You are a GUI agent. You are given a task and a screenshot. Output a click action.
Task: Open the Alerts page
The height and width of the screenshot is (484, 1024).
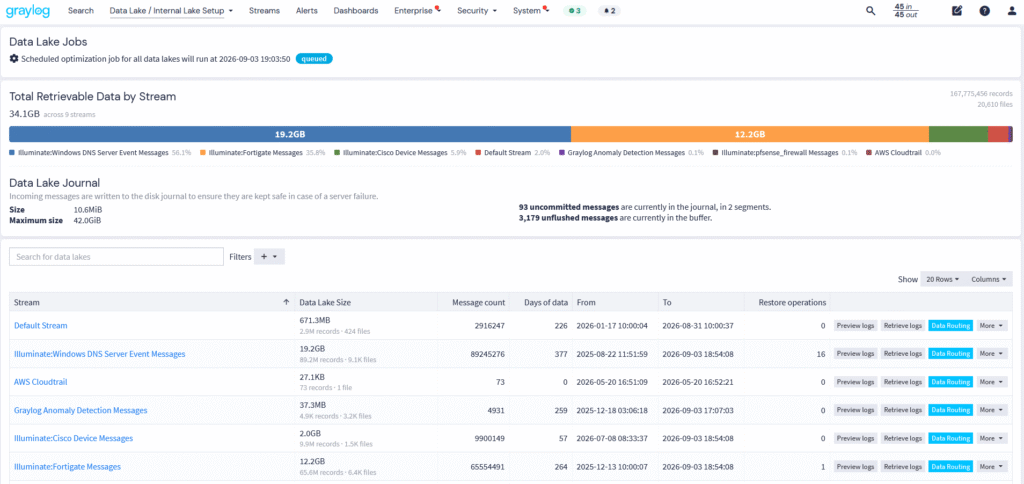tap(307, 10)
